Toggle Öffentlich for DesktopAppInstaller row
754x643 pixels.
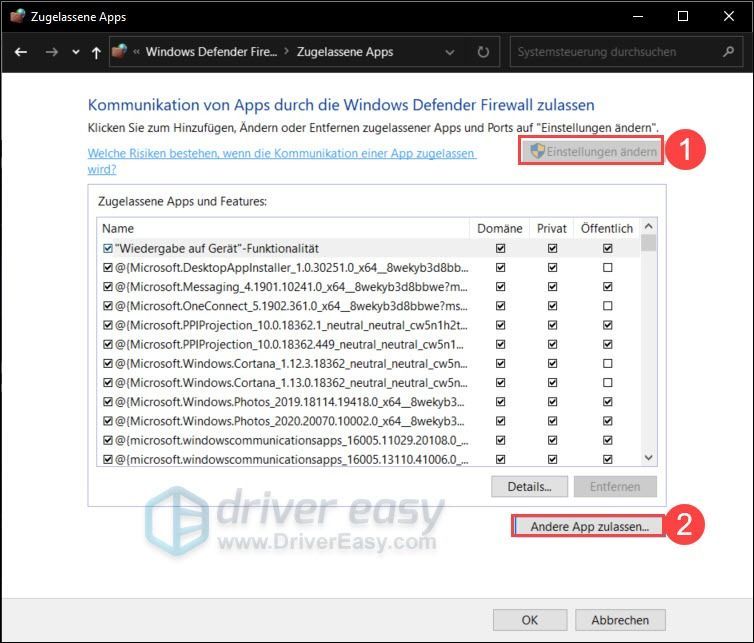[608, 267]
